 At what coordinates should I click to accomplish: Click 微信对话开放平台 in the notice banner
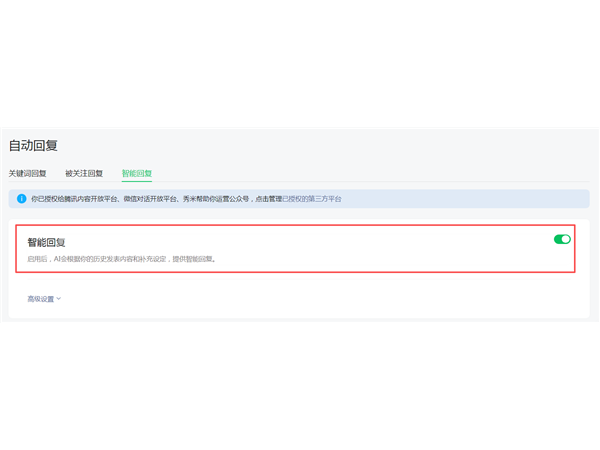point(151,199)
